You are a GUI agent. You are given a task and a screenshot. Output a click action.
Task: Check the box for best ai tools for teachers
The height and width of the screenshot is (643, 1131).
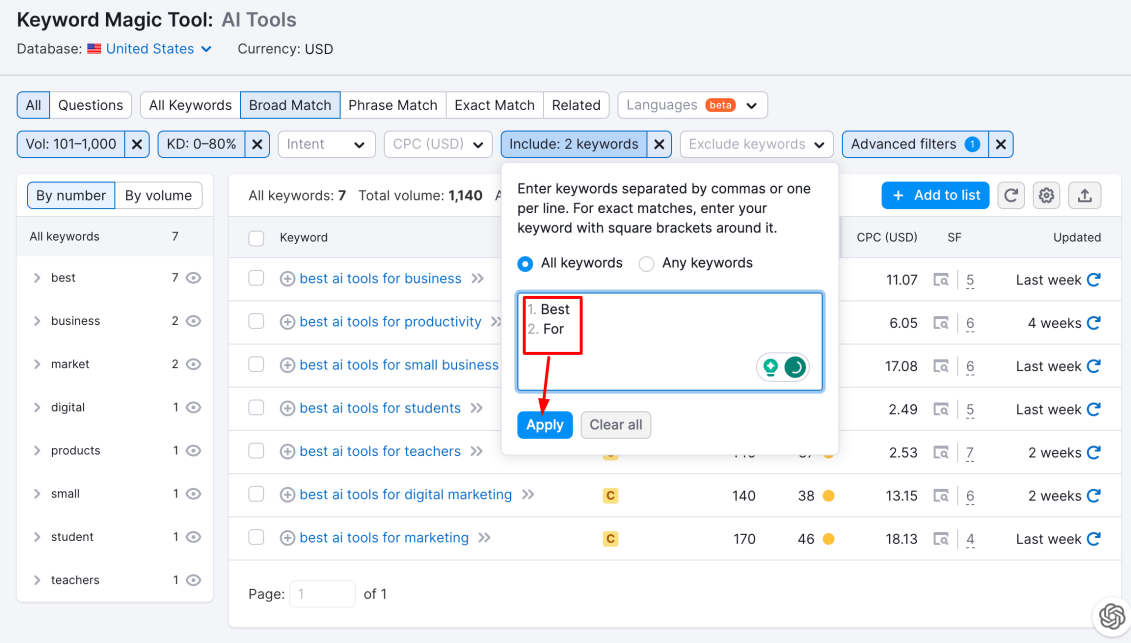tap(257, 451)
